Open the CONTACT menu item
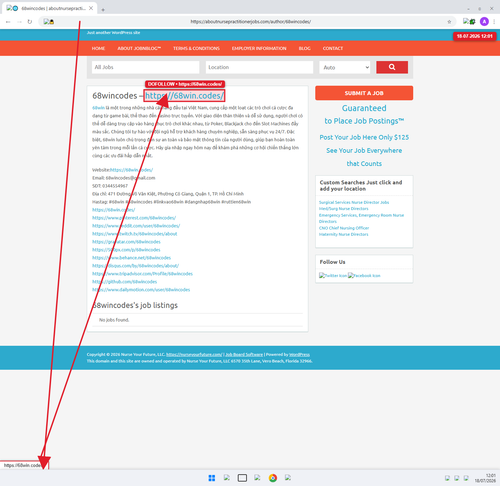 tap(333, 48)
